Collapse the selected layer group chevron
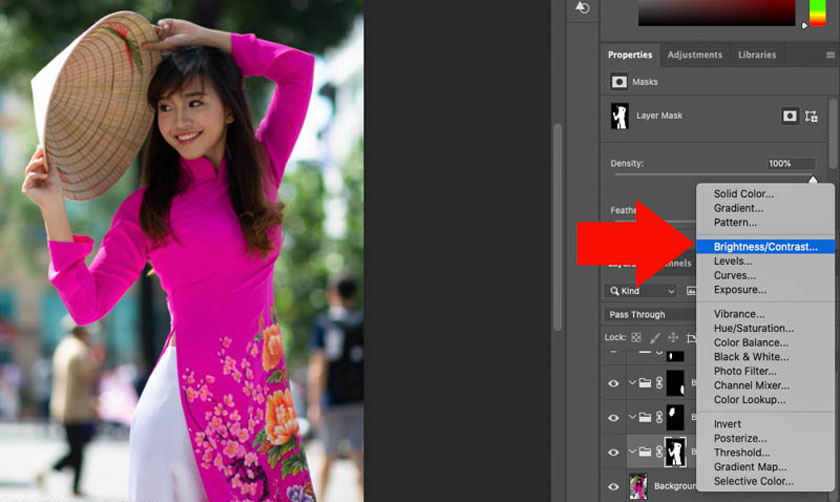This screenshot has width=840, height=502. (x=632, y=452)
